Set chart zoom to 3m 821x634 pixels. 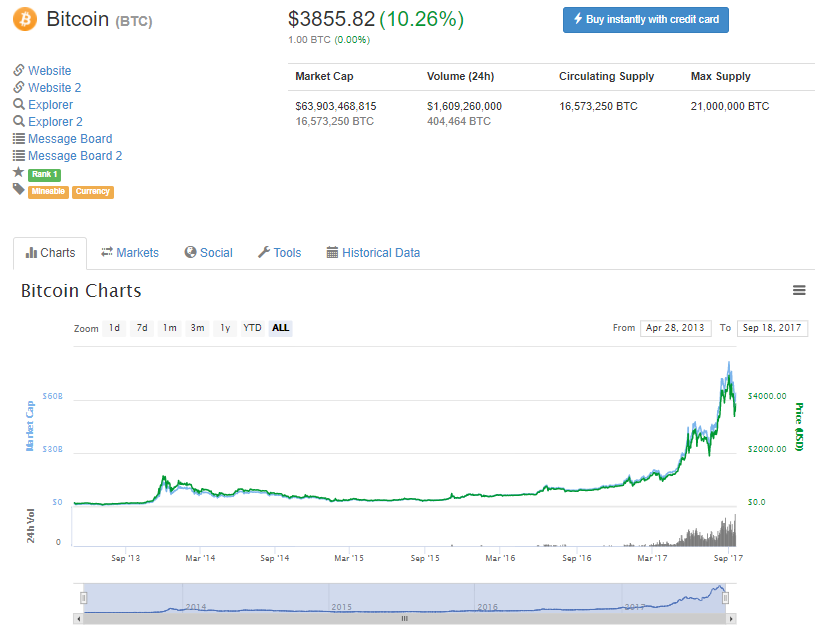197,328
